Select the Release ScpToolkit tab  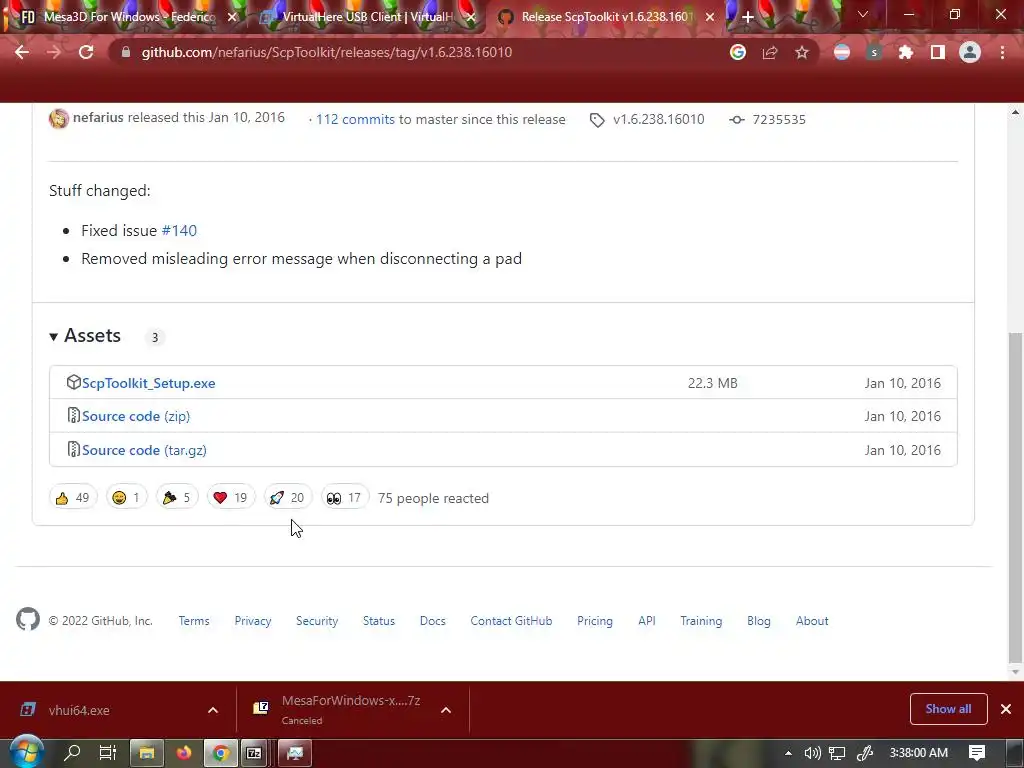[x=605, y=17]
